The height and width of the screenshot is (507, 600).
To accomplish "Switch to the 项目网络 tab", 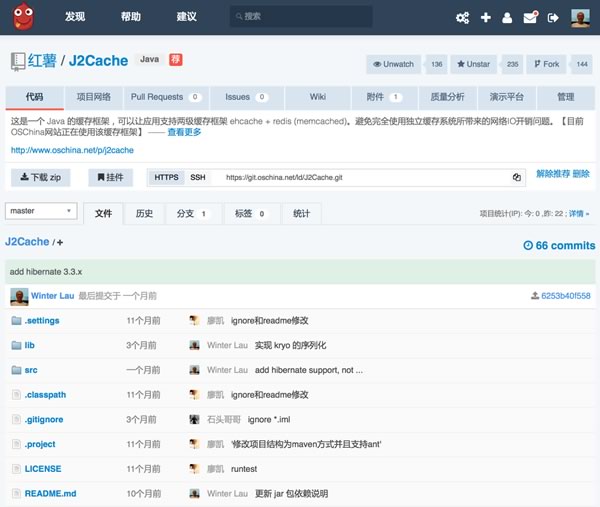I will (94, 97).
